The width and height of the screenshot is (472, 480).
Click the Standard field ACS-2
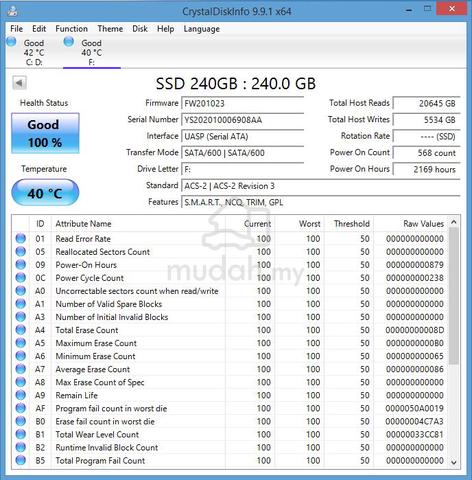pos(321,186)
